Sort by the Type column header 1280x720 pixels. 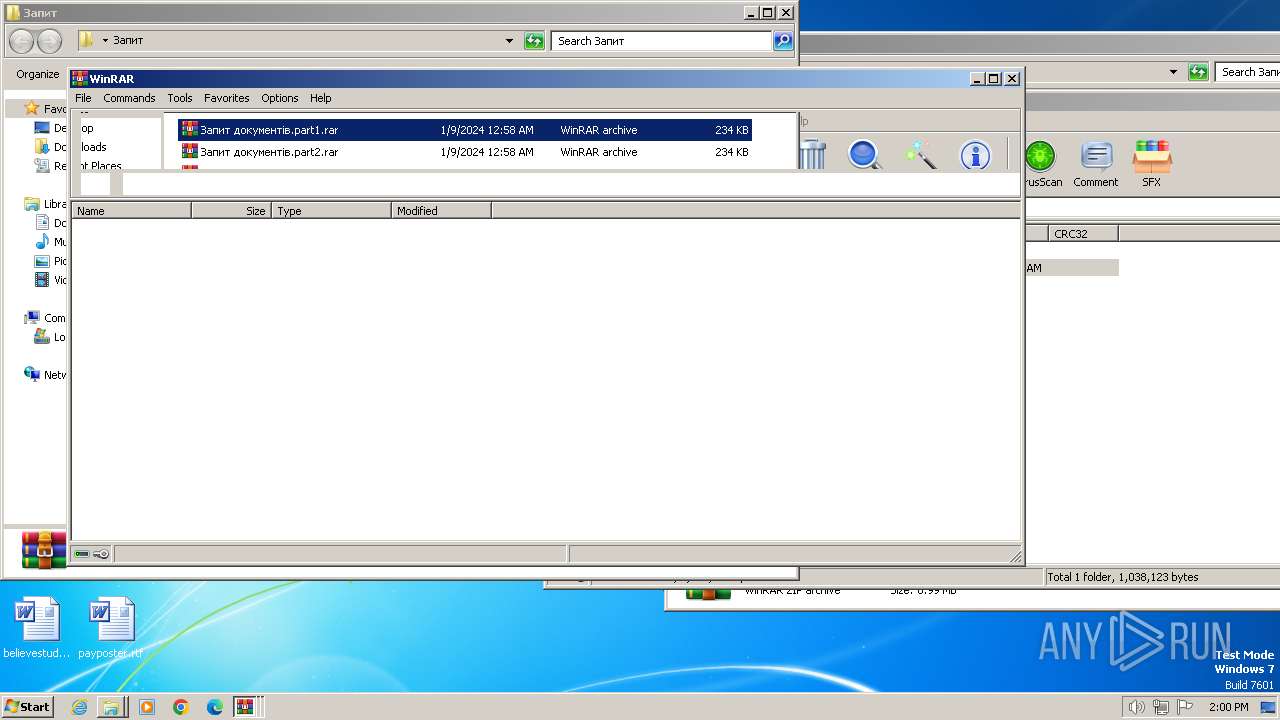(x=331, y=211)
